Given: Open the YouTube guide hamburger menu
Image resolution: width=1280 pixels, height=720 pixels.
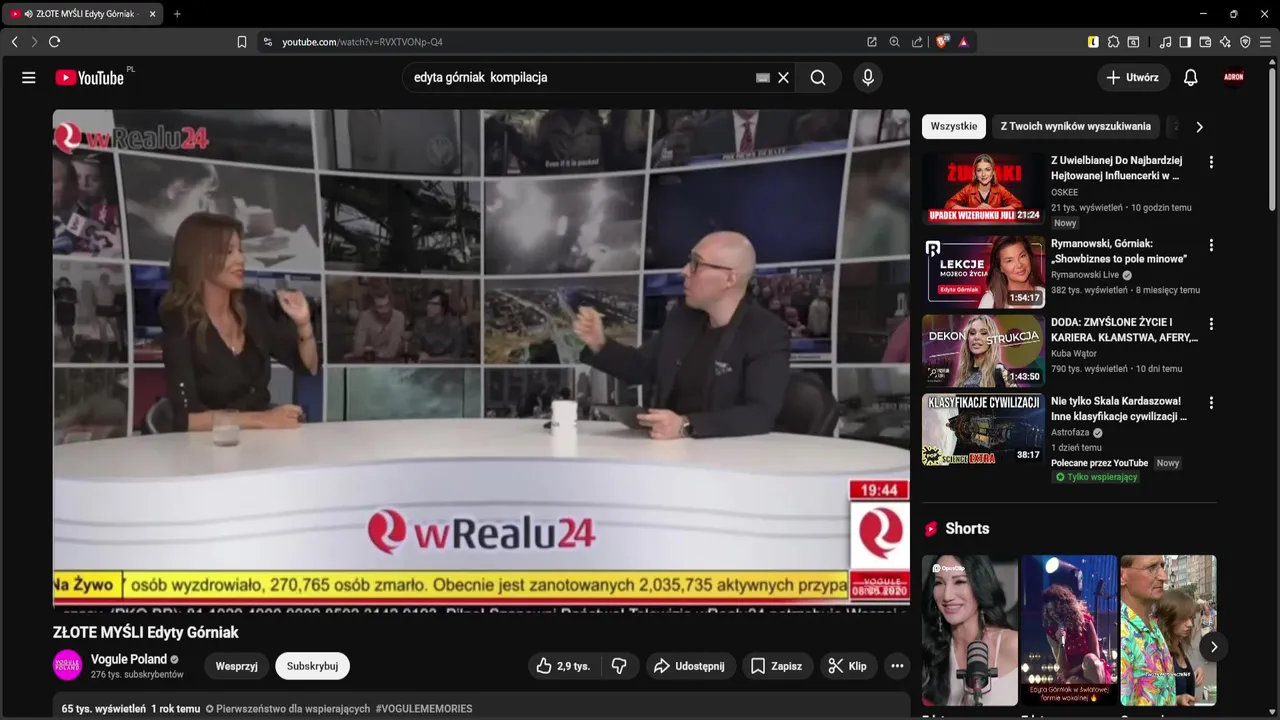Looking at the screenshot, I should [29, 78].
